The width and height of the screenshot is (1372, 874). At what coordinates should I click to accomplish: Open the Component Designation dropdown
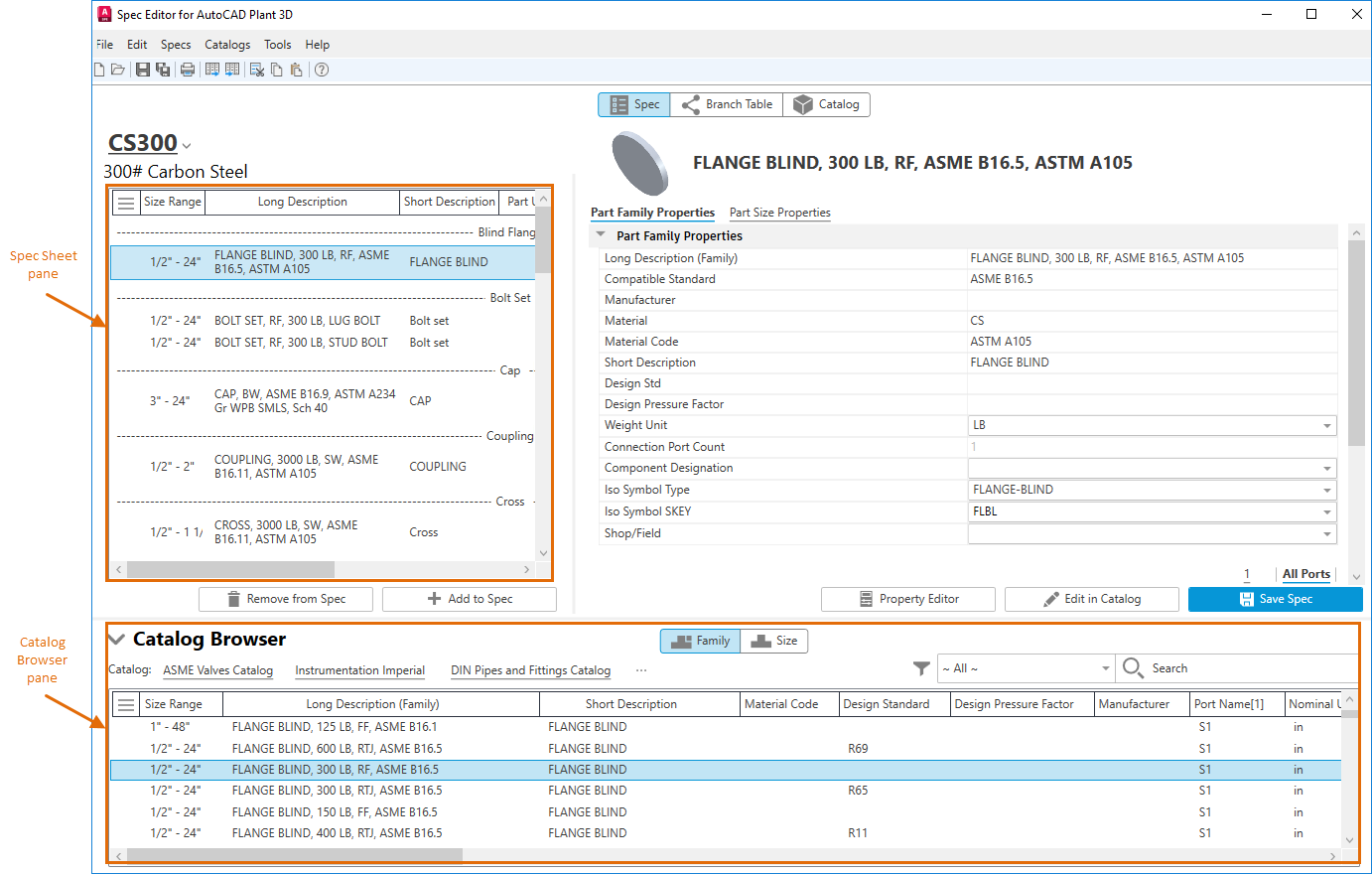1327,469
